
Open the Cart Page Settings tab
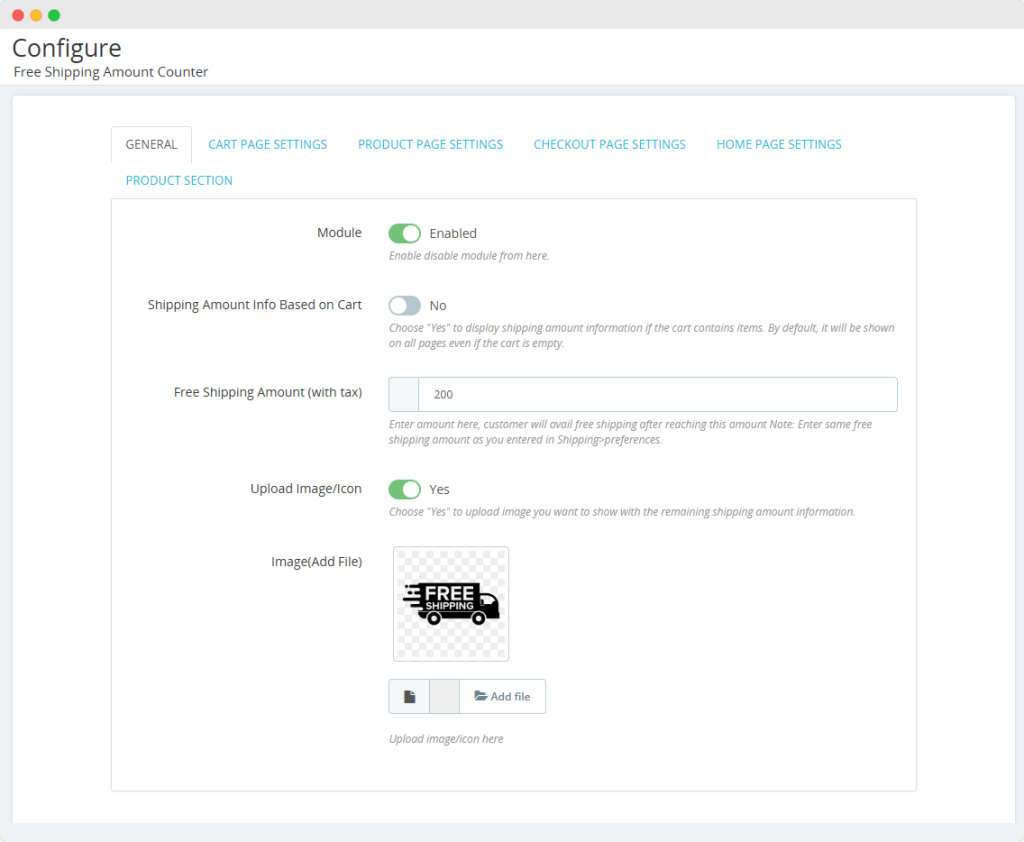click(267, 144)
